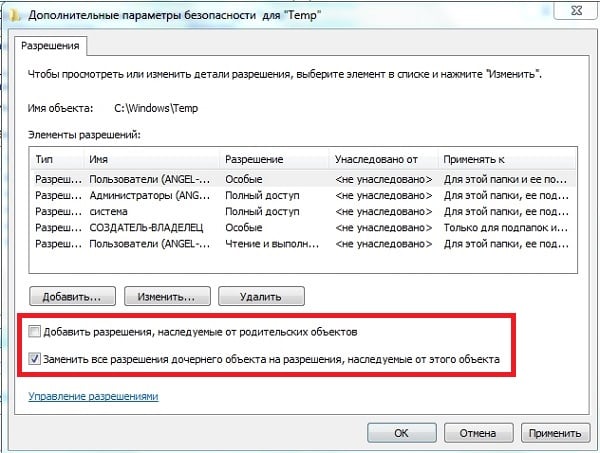This screenshot has width=600, height=453.
Task: Sort by the Разрешение column header
Action: click(x=274, y=159)
